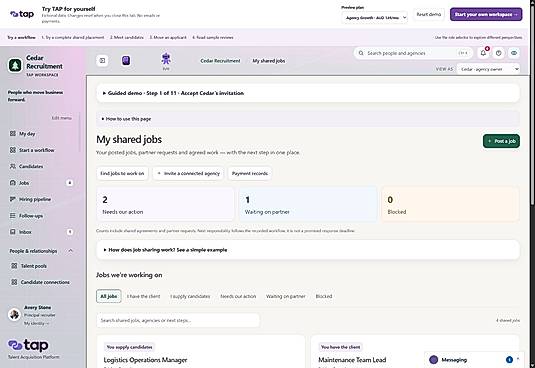Collapse the sidebar with the panel toggle icon
Image resolution: width=535 pixels, height=368 pixels.
pos(102,61)
